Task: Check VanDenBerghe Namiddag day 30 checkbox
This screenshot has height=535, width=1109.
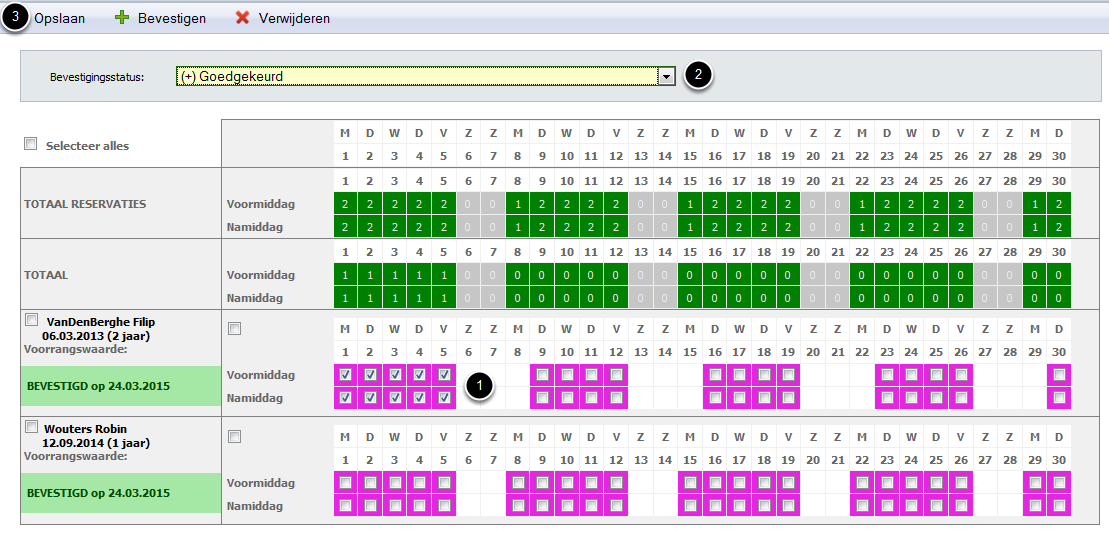Action: [x=1059, y=398]
